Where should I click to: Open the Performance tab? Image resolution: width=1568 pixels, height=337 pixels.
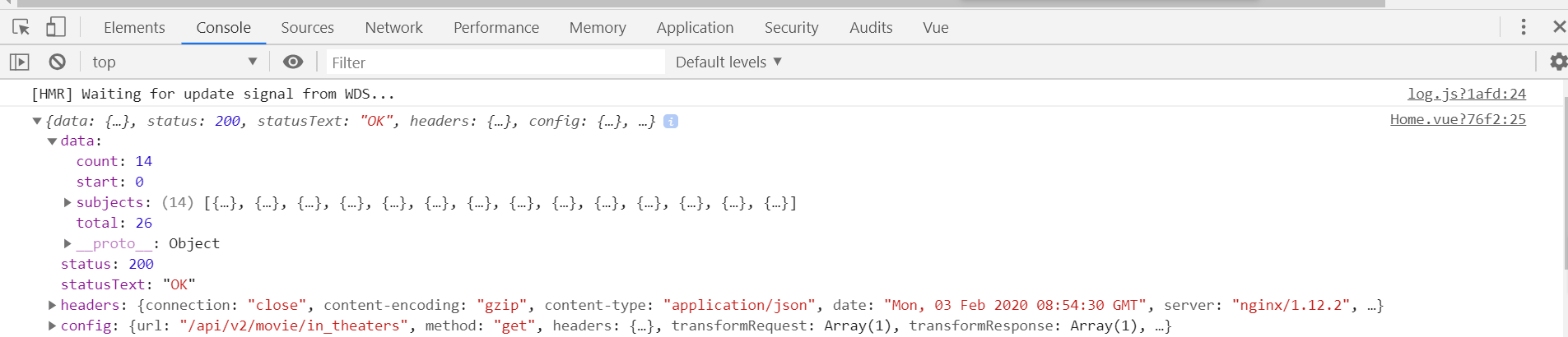[496, 27]
